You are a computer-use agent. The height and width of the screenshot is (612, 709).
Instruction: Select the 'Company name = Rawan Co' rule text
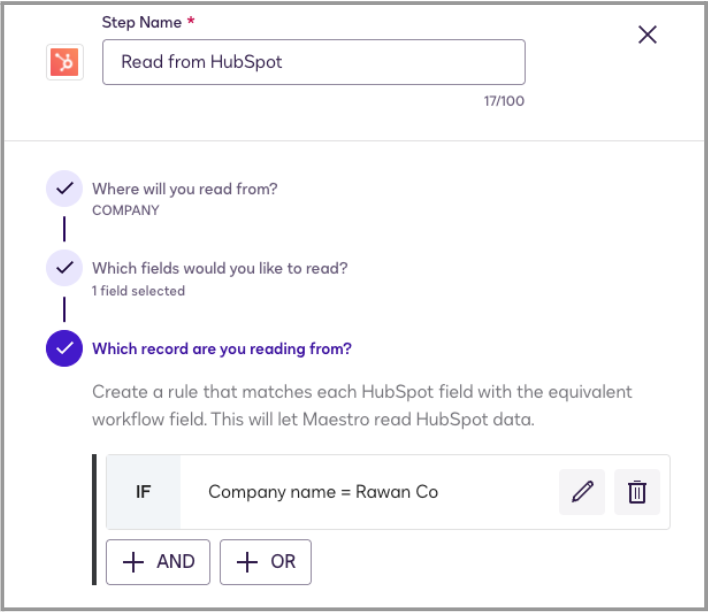coord(323,492)
